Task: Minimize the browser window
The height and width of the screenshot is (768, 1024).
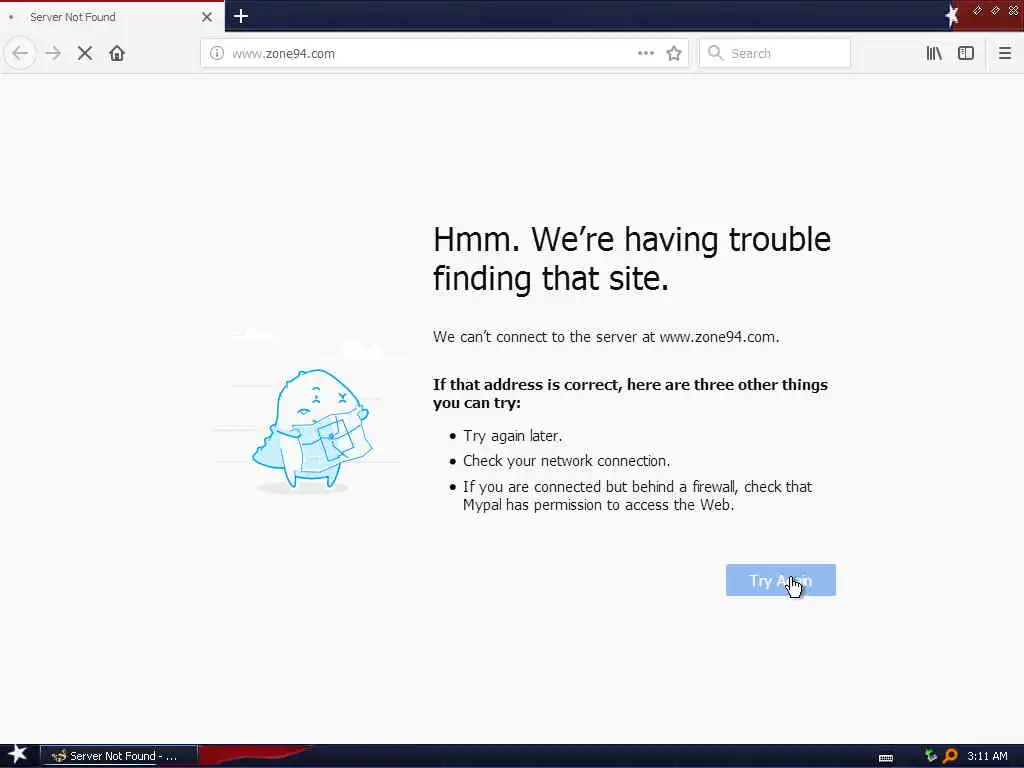Action: click(x=977, y=10)
